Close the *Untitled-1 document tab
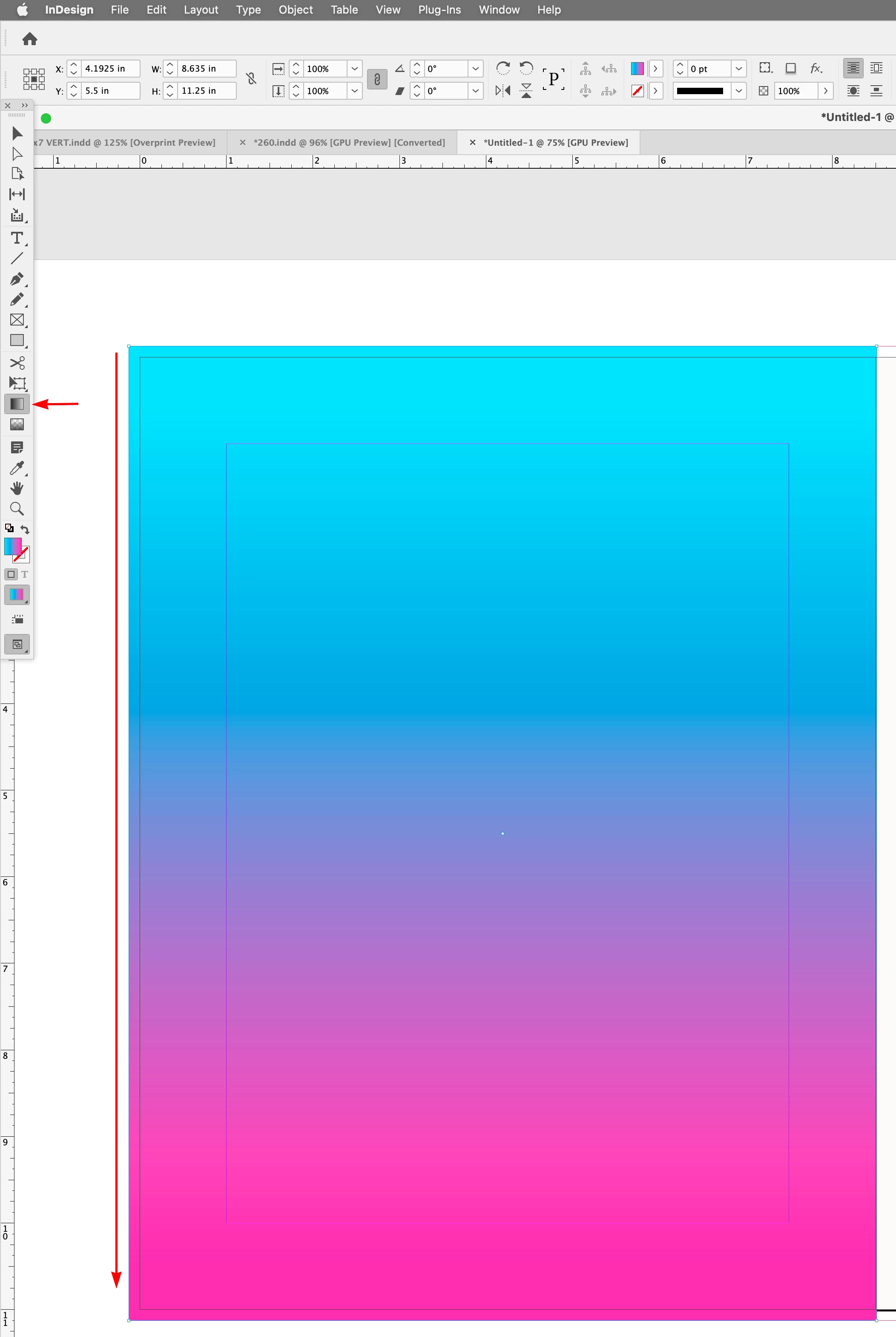This screenshot has height=1337, width=896. [473, 142]
